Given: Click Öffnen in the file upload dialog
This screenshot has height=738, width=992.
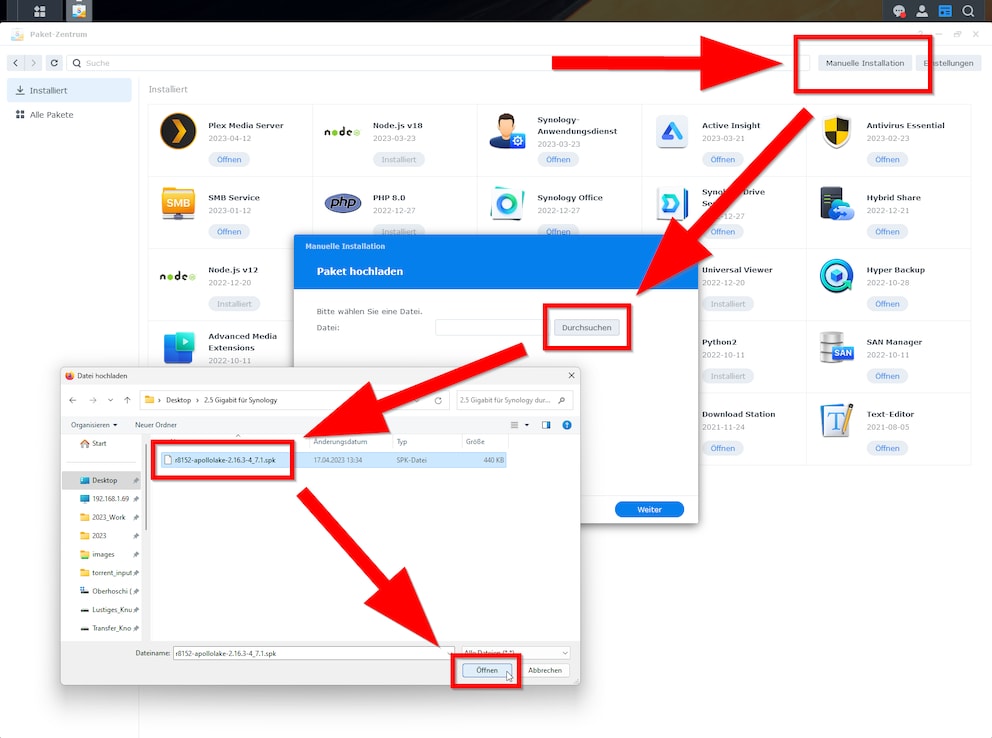Looking at the screenshot, I should [x=487, y=670].
